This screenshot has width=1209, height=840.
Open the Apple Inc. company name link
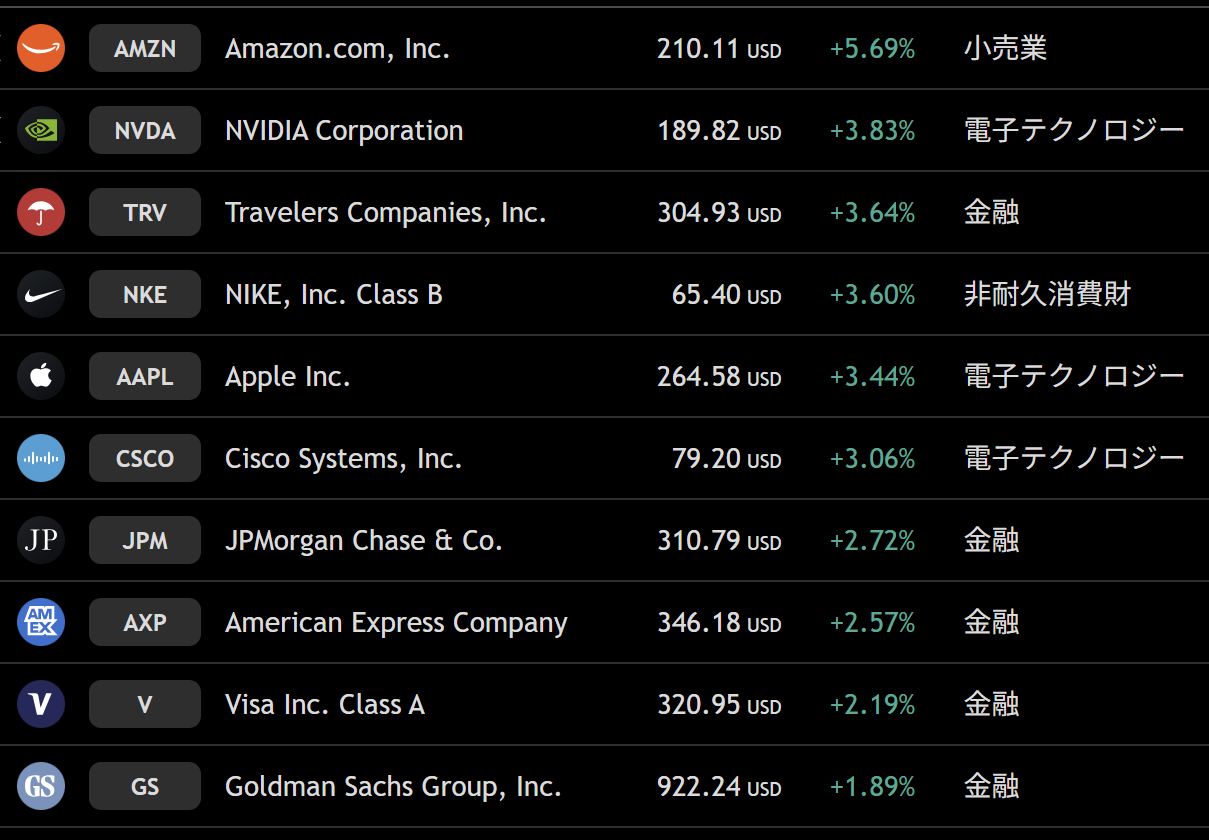tap(288, 377)
